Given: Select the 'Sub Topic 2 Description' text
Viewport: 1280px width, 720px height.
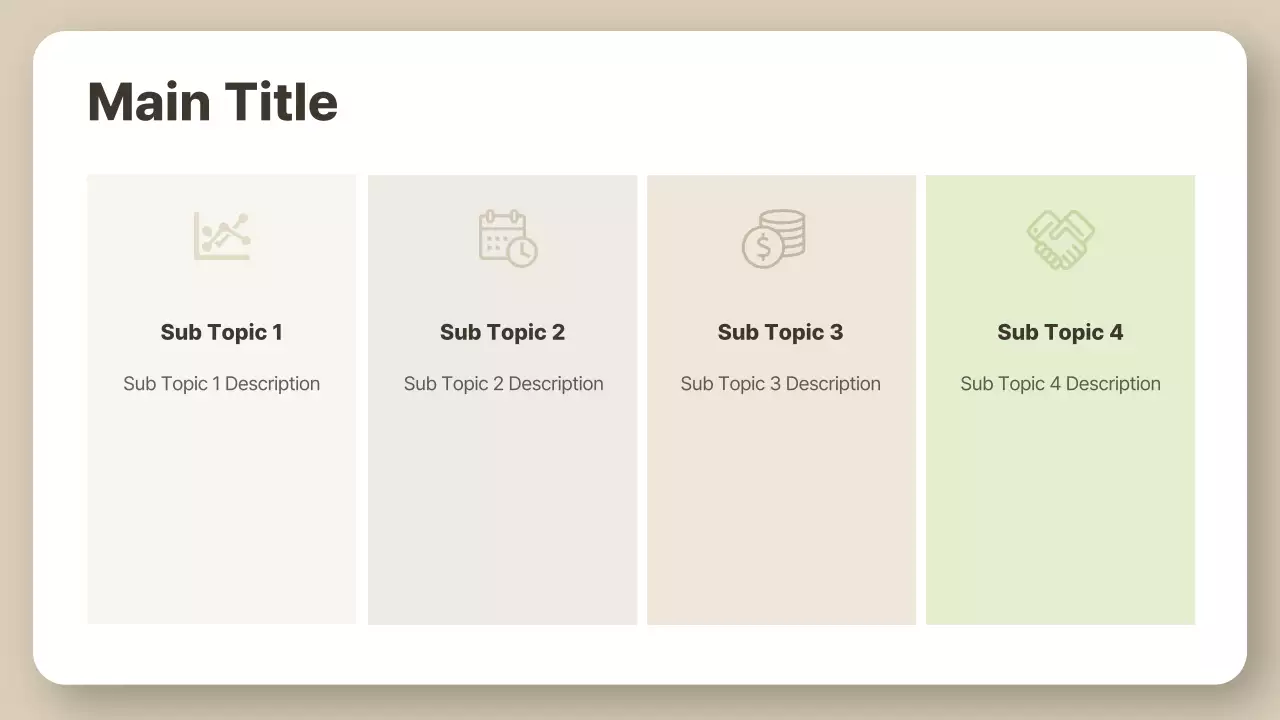Looking at the screenshot, I should tap(503, 384).
